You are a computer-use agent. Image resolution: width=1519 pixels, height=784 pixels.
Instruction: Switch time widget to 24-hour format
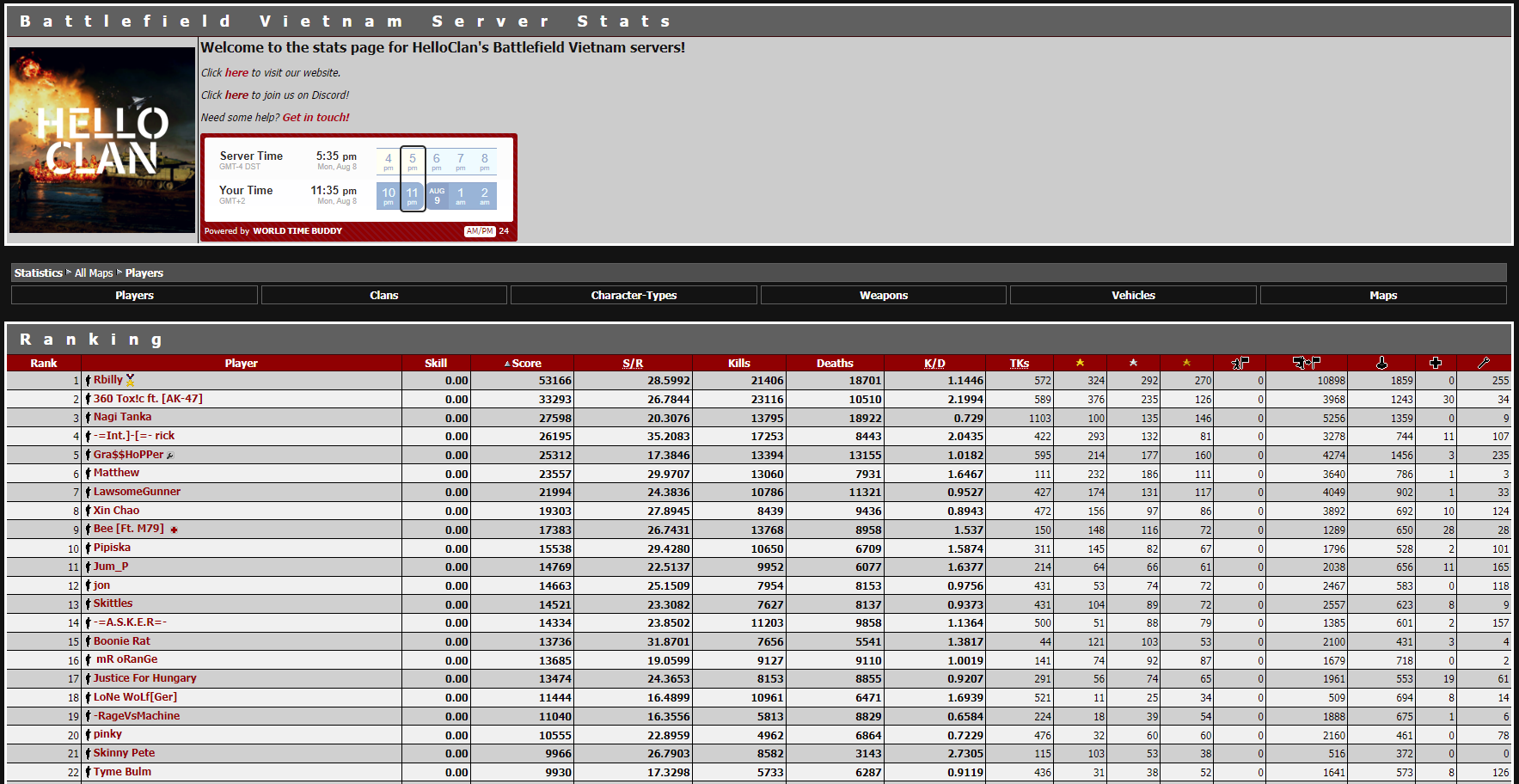tap(504, 231)
